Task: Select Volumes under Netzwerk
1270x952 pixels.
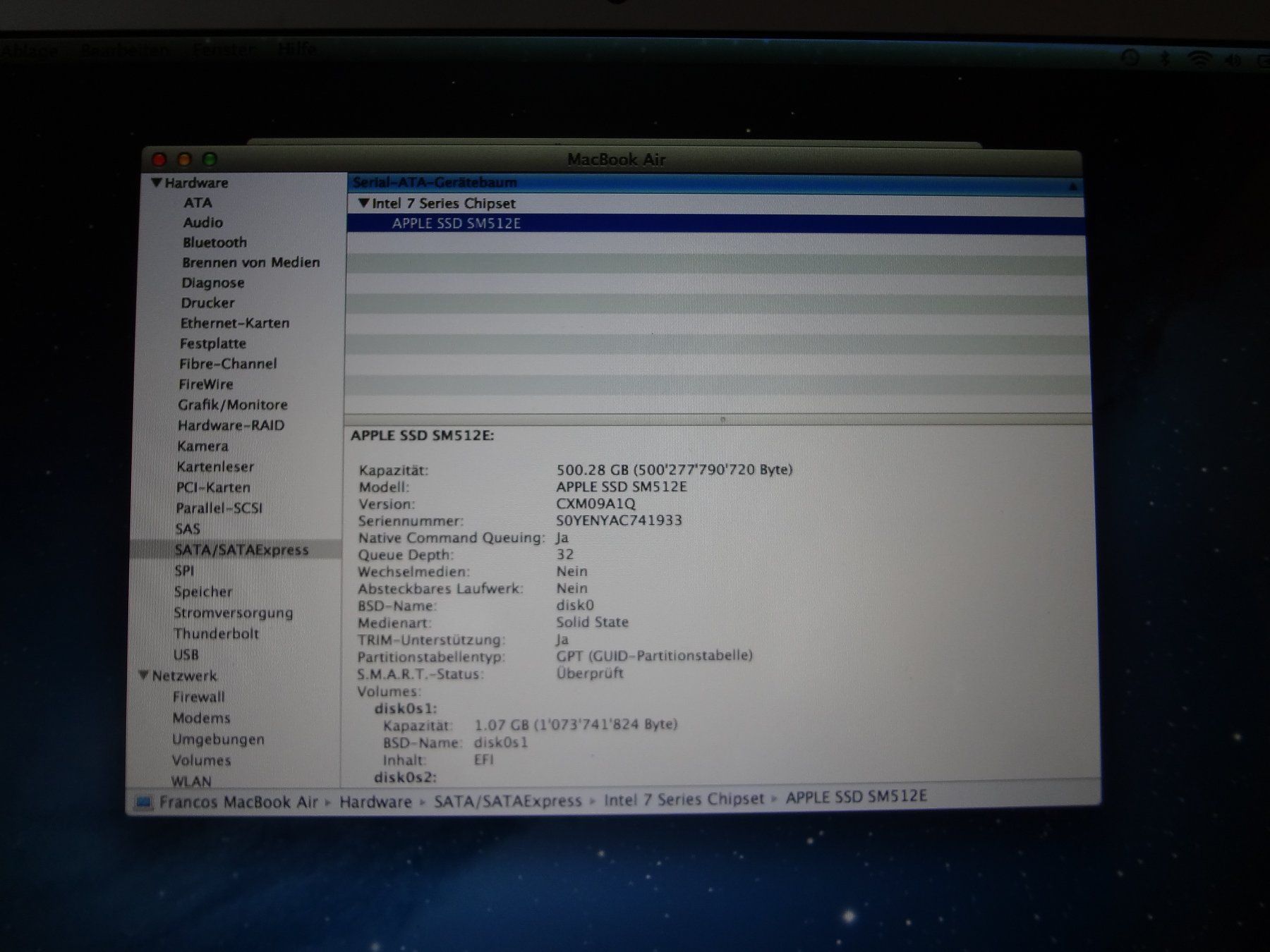Action: click(x=201, y=760)
